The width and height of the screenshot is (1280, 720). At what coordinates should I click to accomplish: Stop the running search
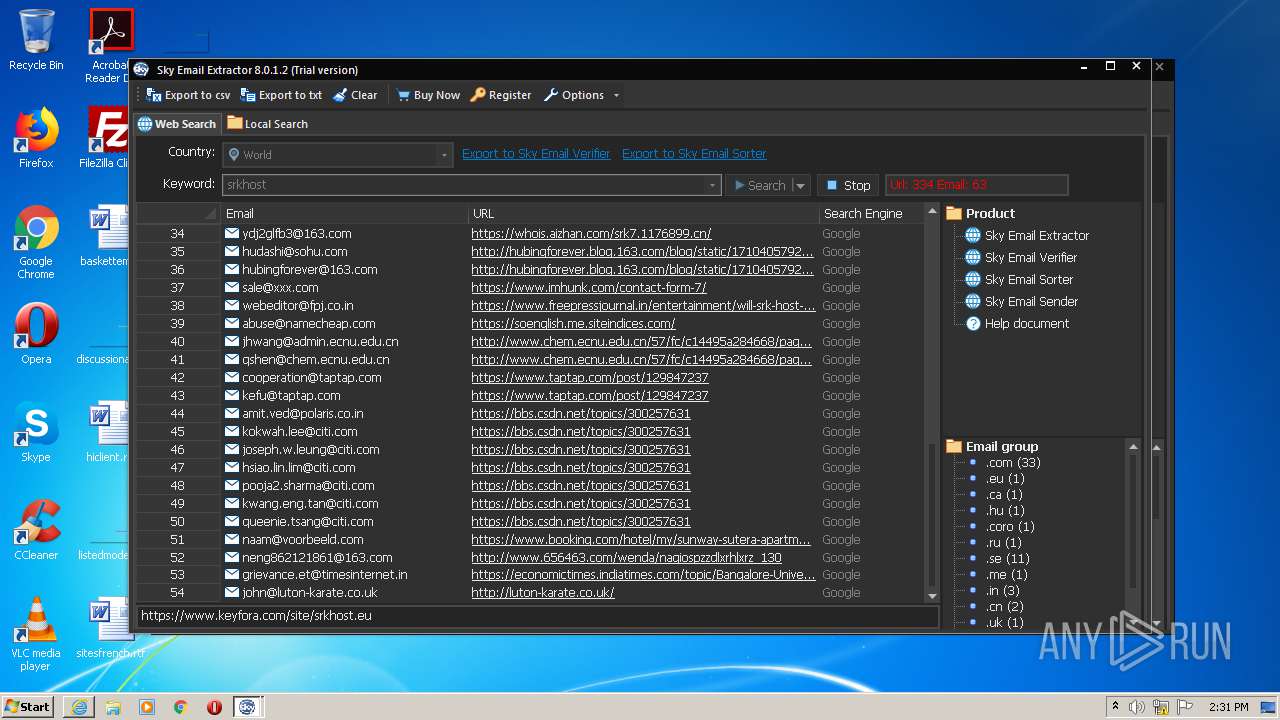click(x=848, y=185)
